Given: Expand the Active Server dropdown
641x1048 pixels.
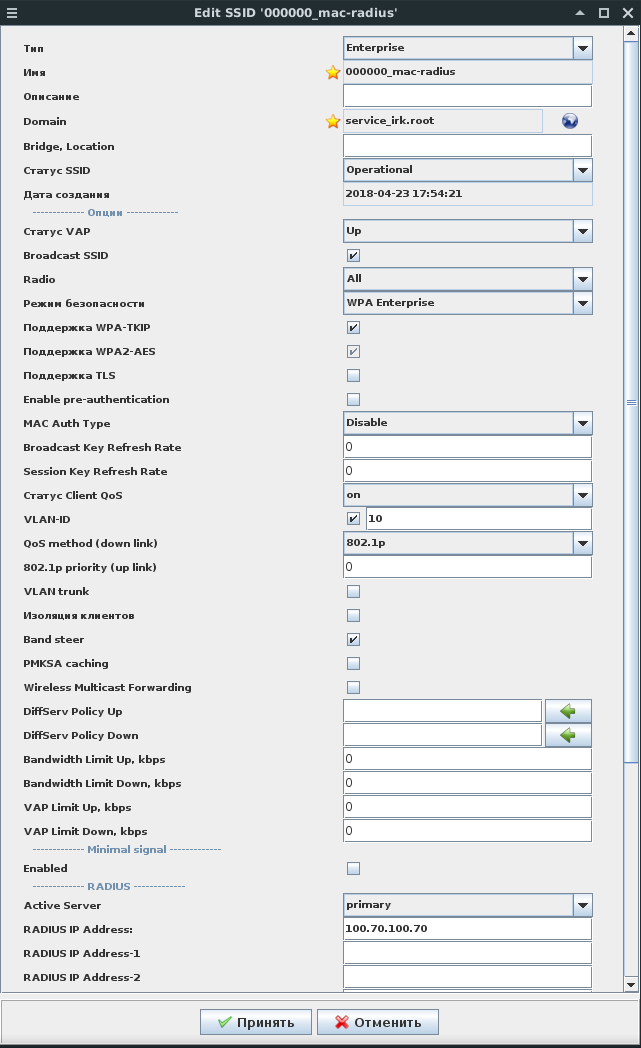Looking at the screenshot, I should pyautogui.click(x=582, y=905).
